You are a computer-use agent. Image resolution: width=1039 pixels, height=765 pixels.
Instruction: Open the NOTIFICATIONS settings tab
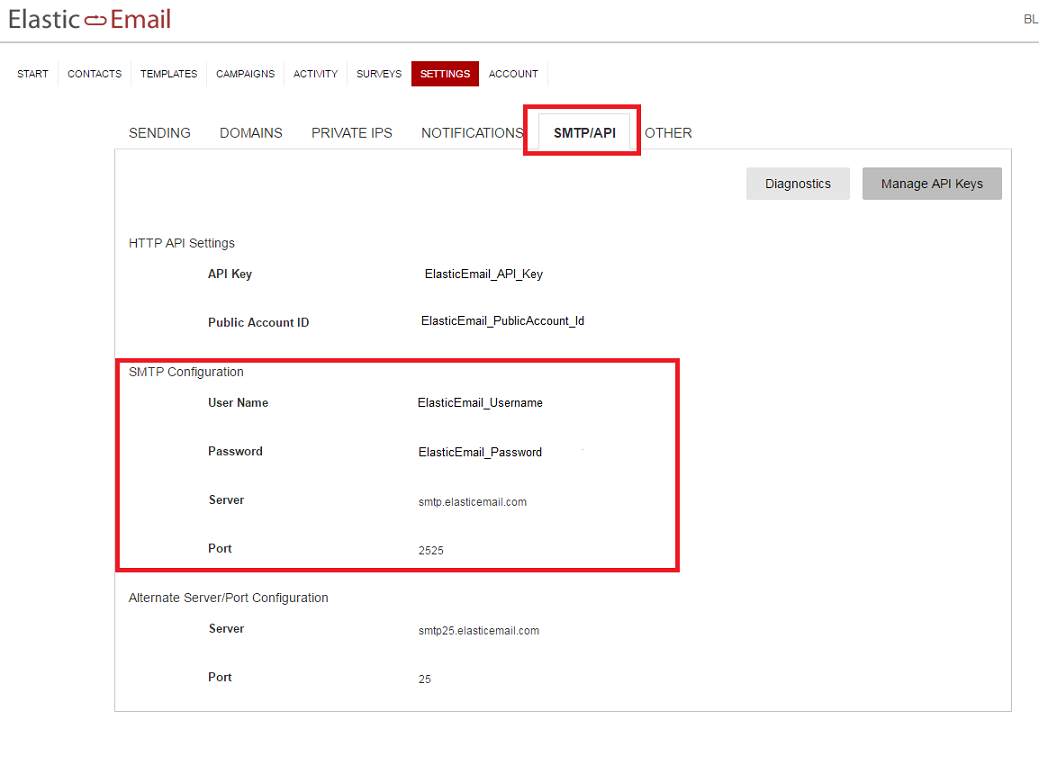point(471,132)
